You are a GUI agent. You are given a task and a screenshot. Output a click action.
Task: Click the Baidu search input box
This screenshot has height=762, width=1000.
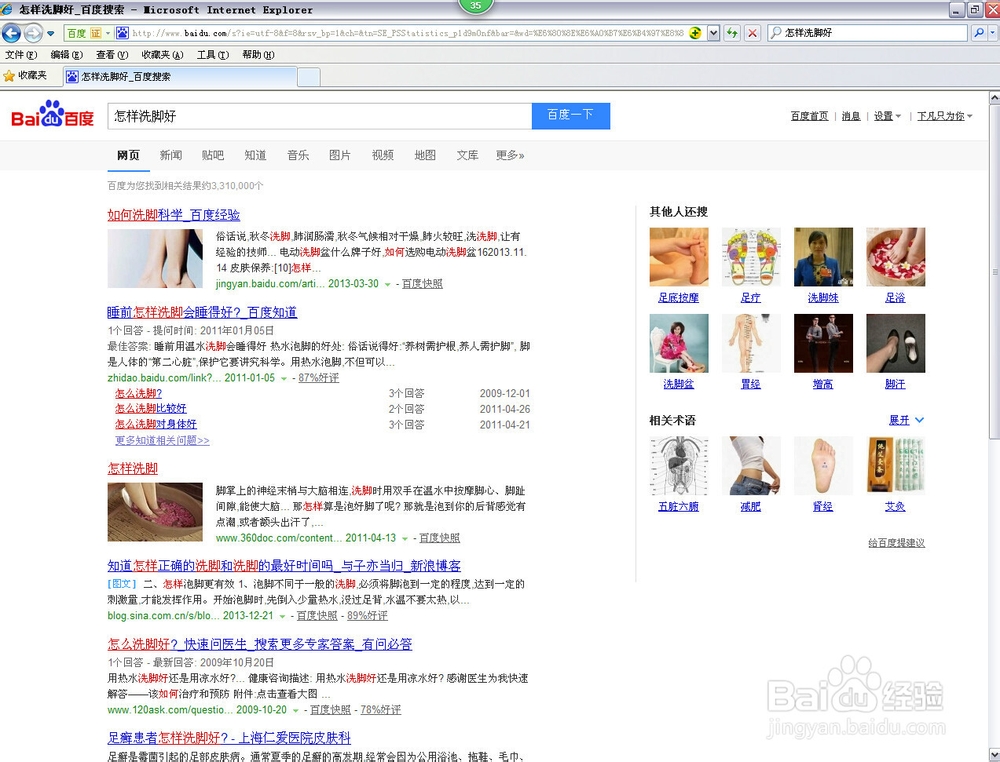tap(320, 116)
